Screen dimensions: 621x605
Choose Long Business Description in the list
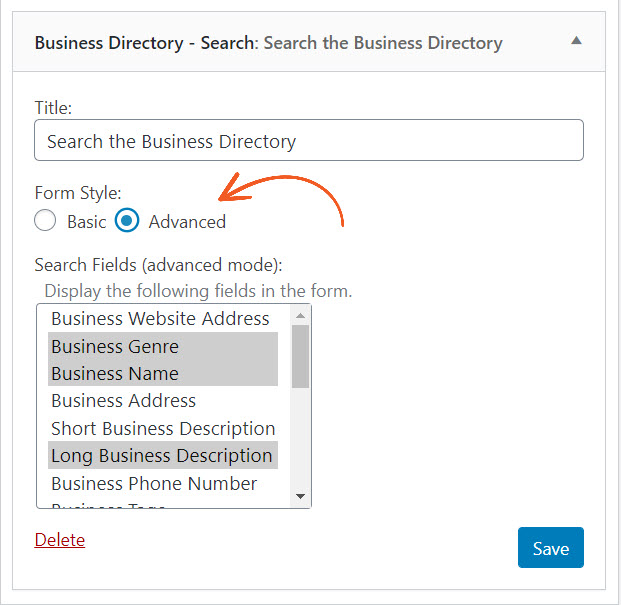pyautogui.click(x=163, y=456)
